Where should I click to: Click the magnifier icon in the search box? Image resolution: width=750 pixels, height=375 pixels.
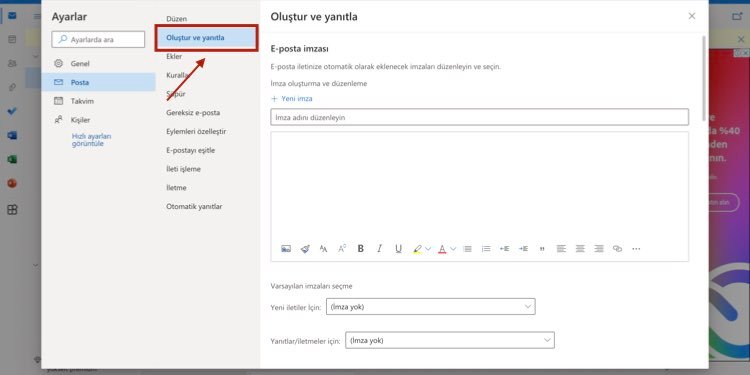click(x=63, y=40)
